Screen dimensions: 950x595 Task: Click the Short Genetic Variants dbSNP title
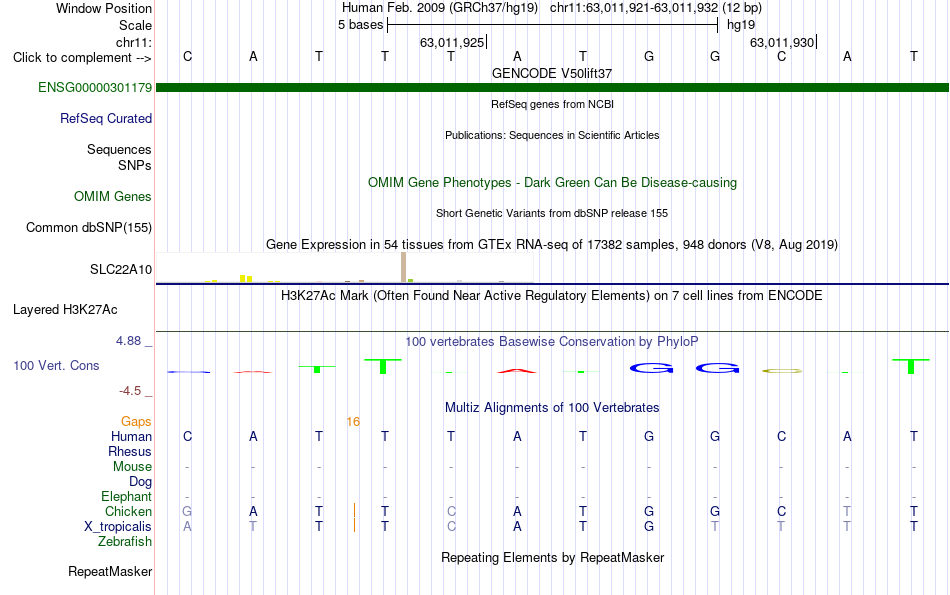[552, 213]
